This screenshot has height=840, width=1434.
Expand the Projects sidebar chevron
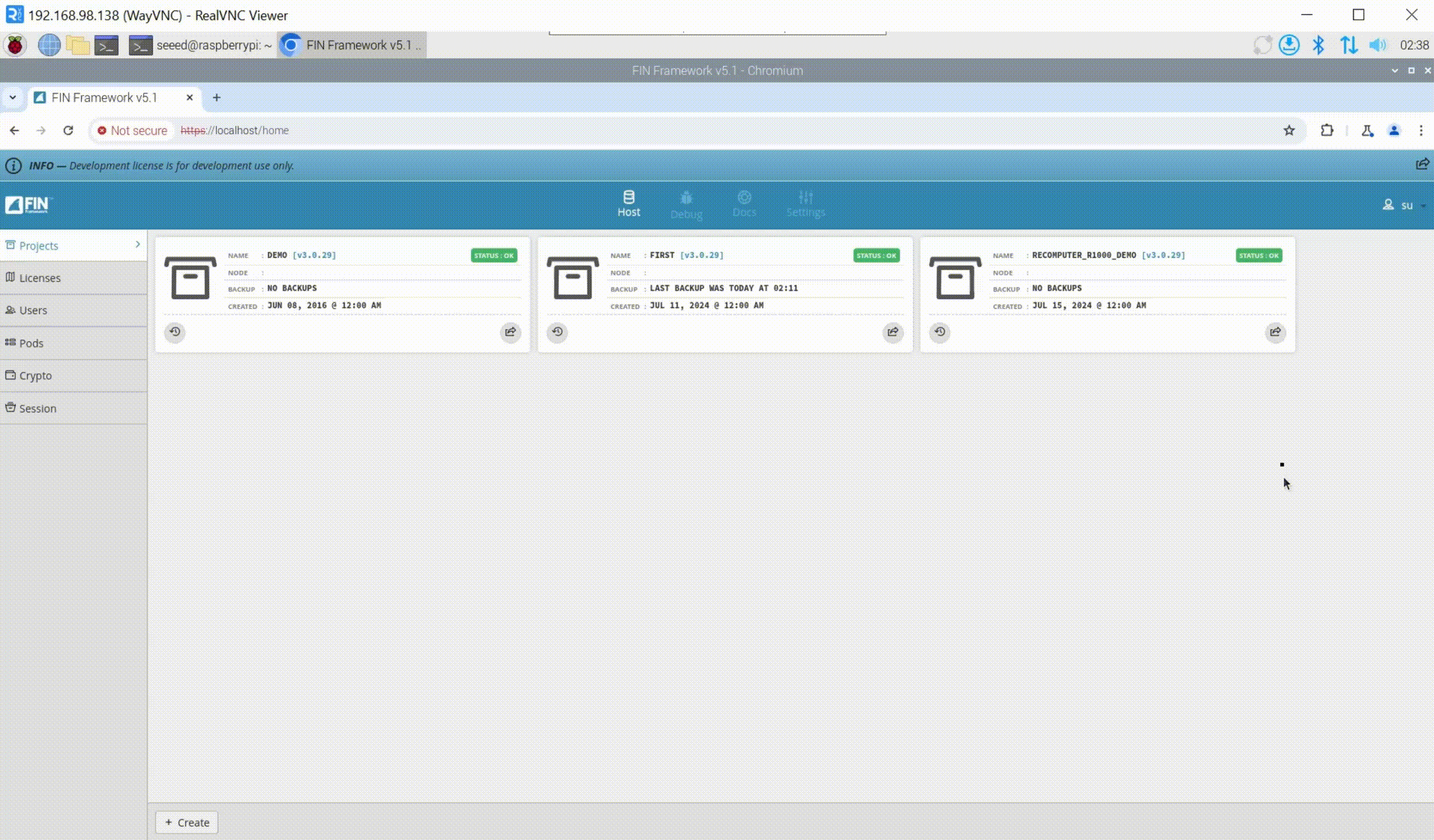click(x=137, y=245)
